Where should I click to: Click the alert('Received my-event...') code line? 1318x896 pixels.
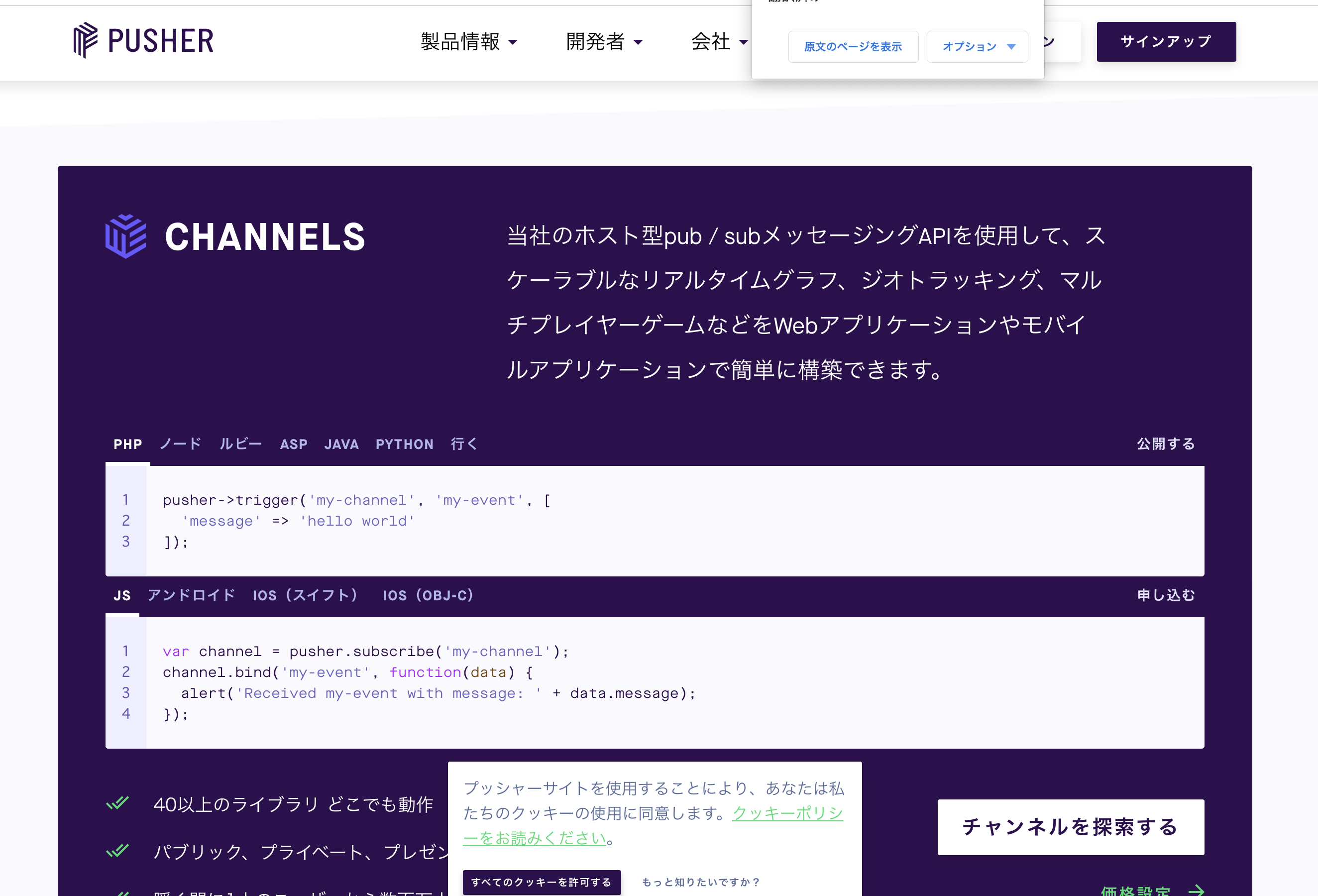439,693
